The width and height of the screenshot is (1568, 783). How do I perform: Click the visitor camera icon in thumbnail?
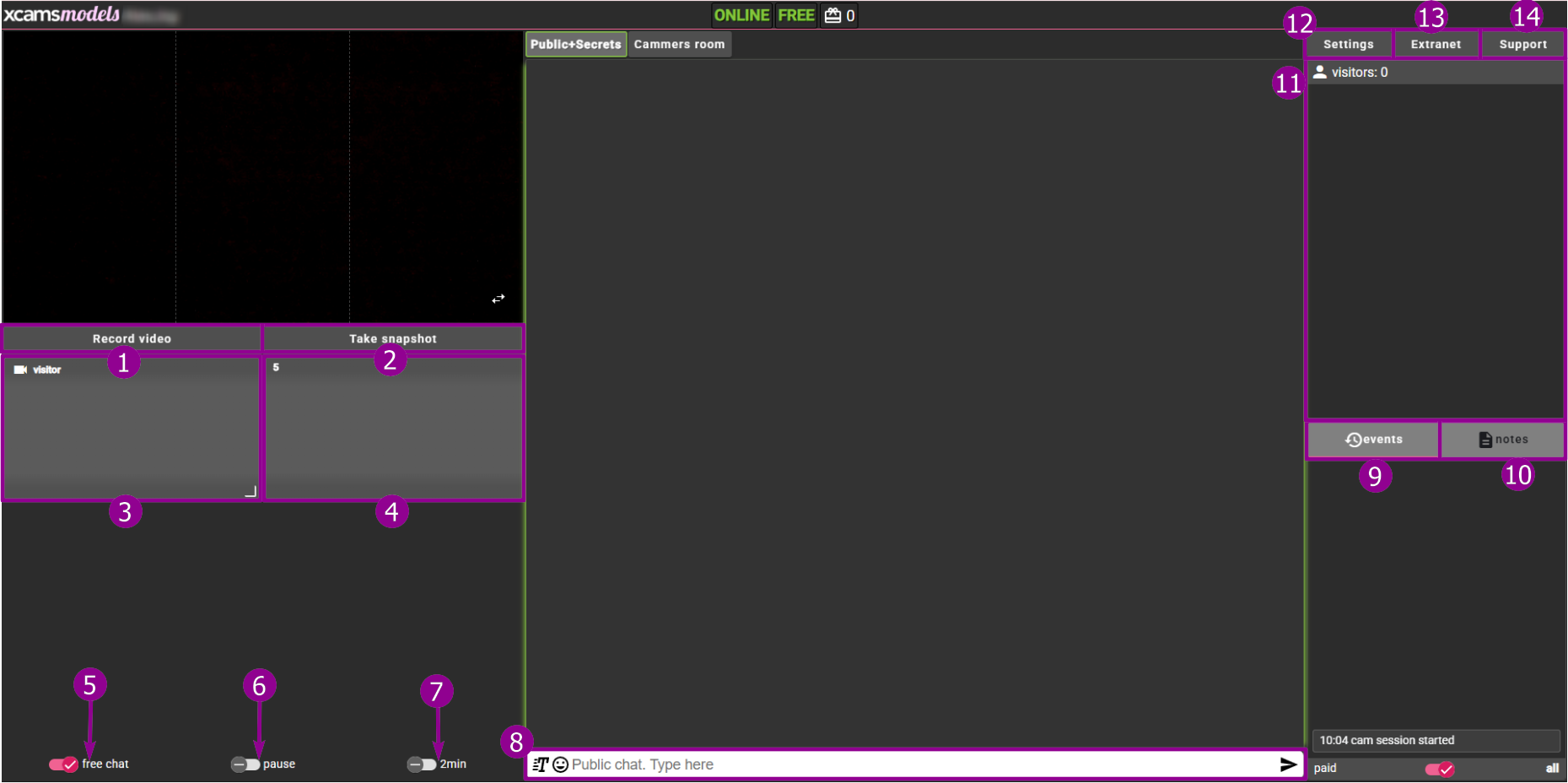tap(21, 370)
